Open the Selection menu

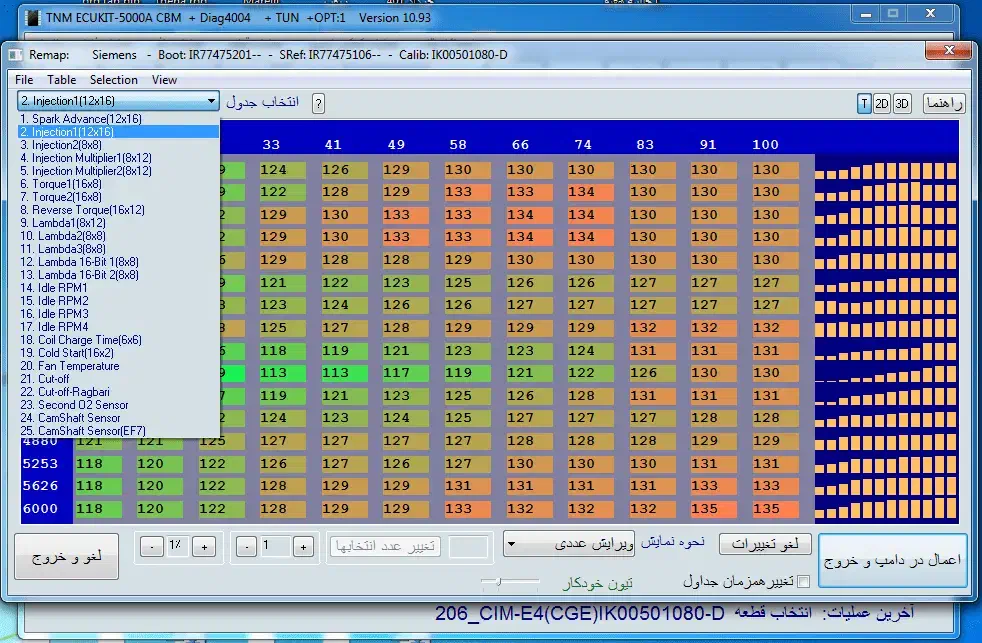(x=114, y=80)
